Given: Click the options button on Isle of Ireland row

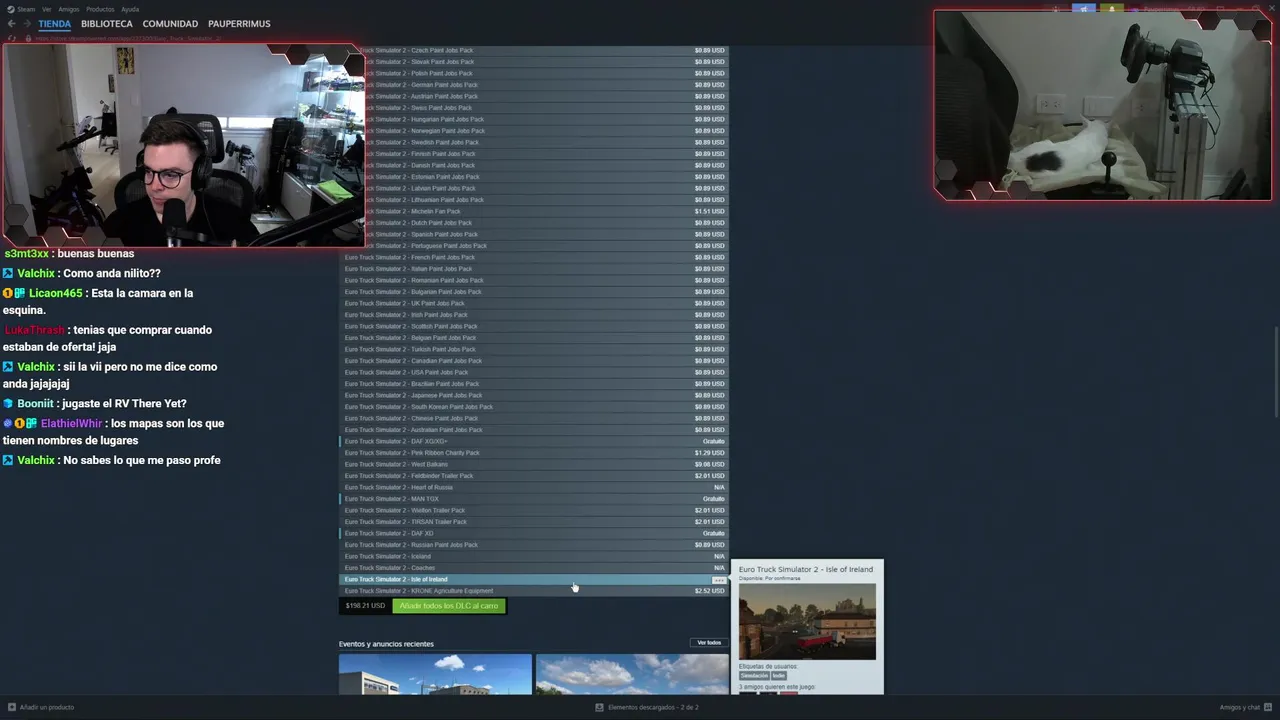Looking at the screenshot, I should [718, 580].
